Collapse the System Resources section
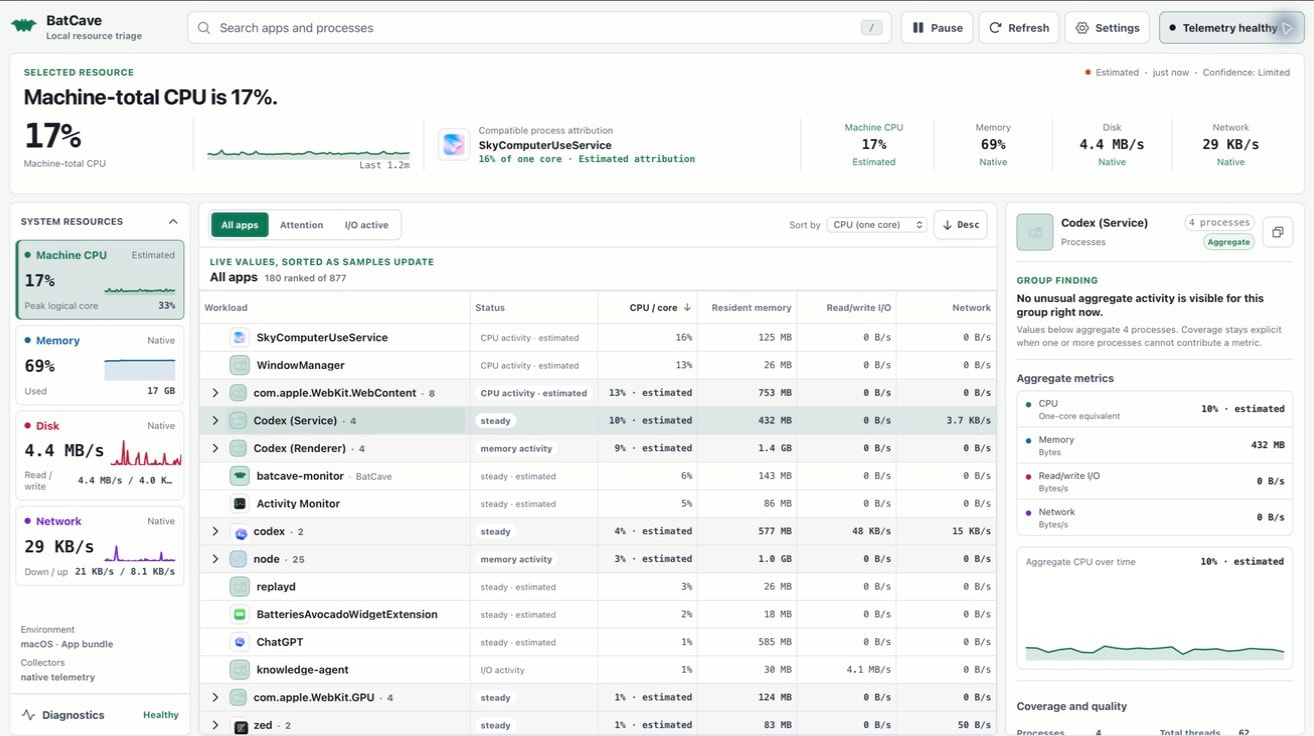The width and height of the screenshot is (1314, 736). pyautogui.click(x=173, y=222)
